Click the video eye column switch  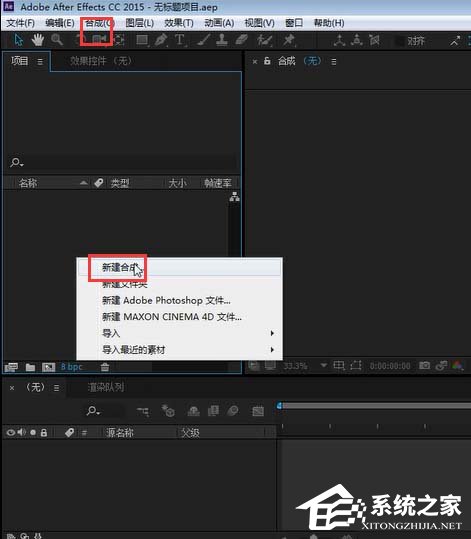tap(11, 432)
